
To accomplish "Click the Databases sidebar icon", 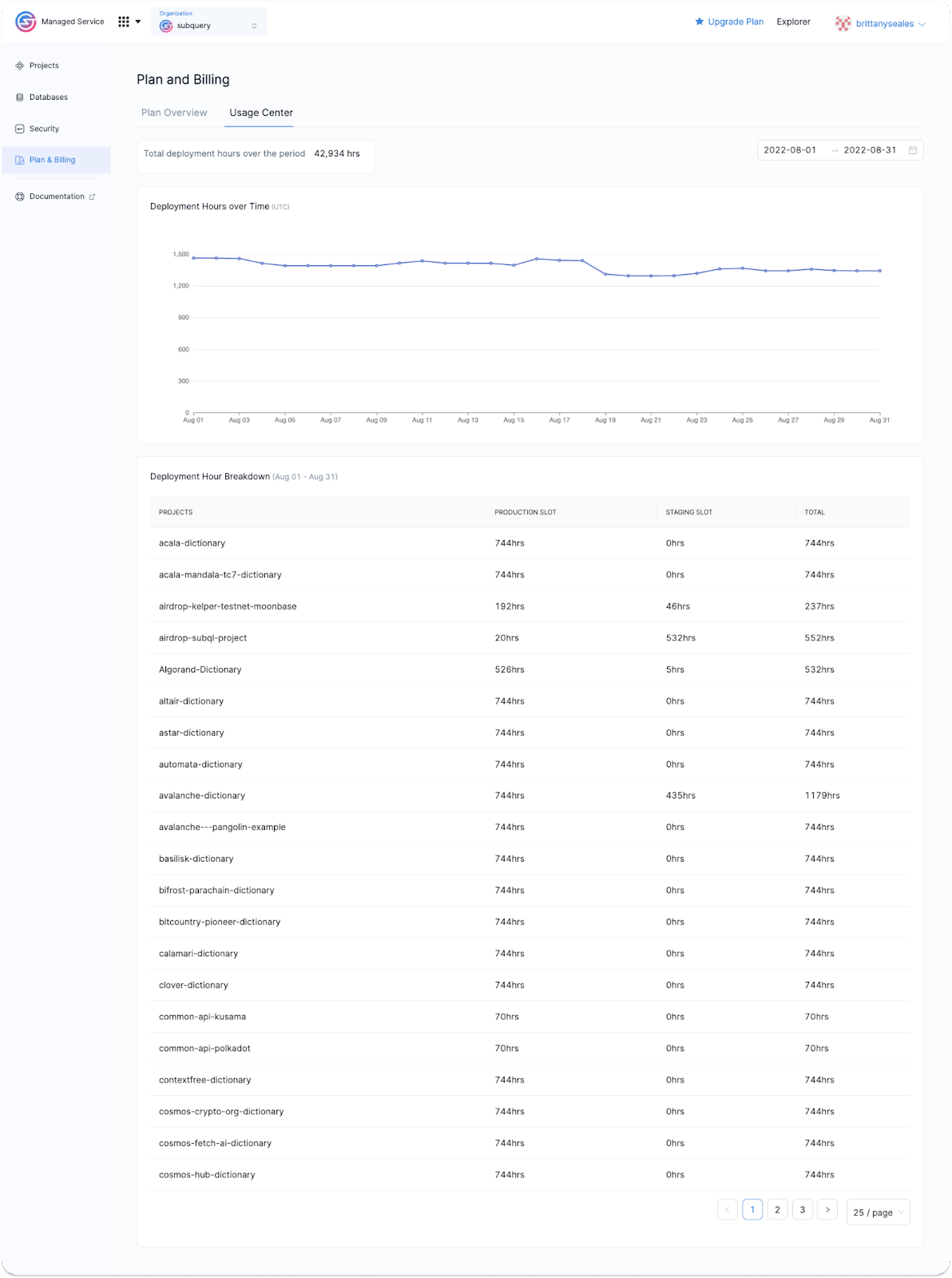I will (20, 97).
